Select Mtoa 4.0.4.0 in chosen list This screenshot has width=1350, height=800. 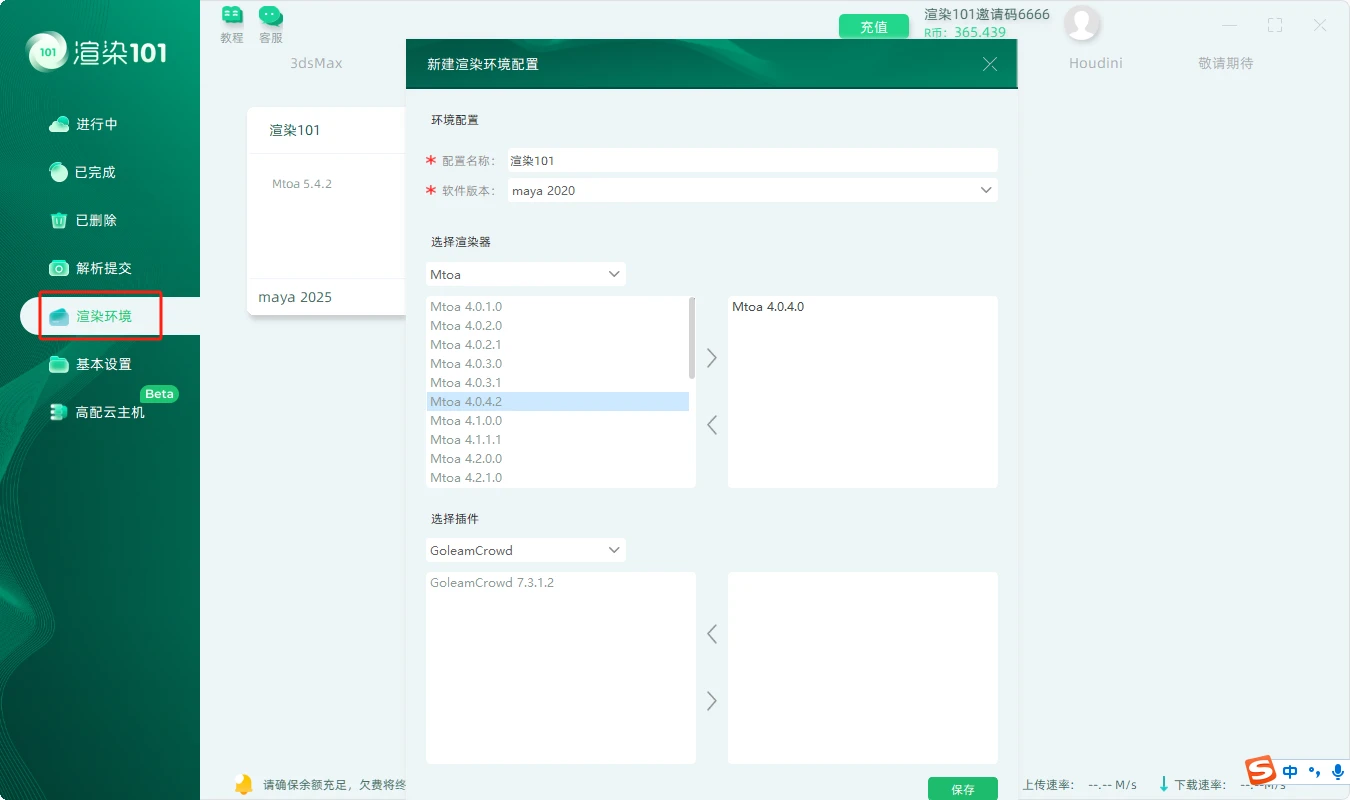click(862, 307)
